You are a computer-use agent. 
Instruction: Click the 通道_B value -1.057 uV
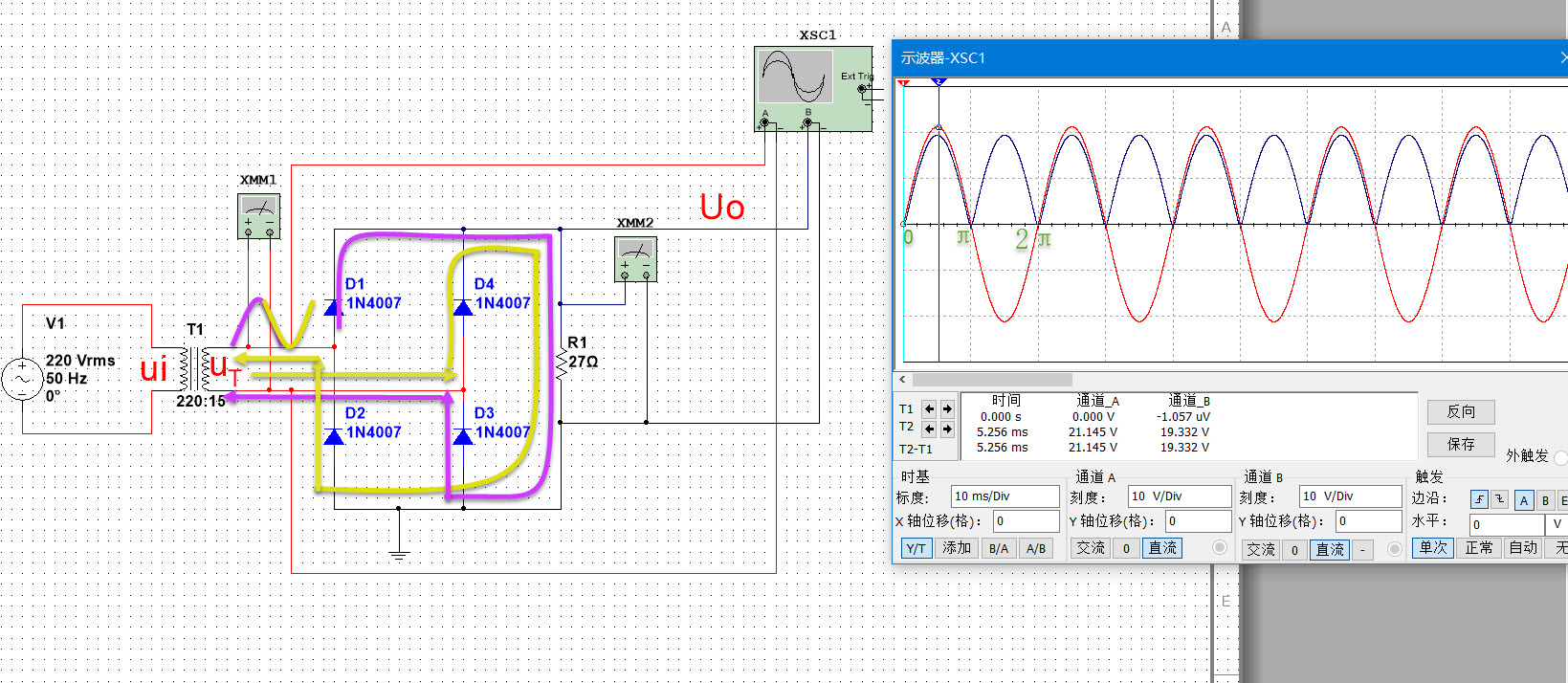pos(1182,417)
